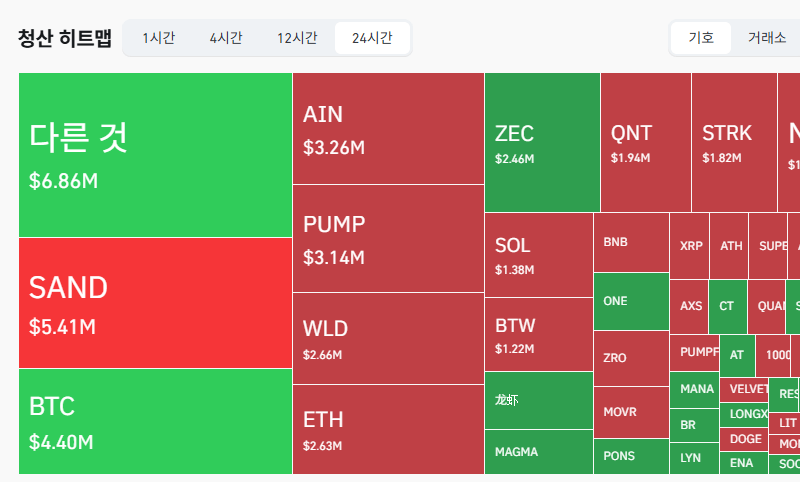Select the WLD $2.66M block
Viewport: 800px width, 482px height.
[x=388, y=339]
